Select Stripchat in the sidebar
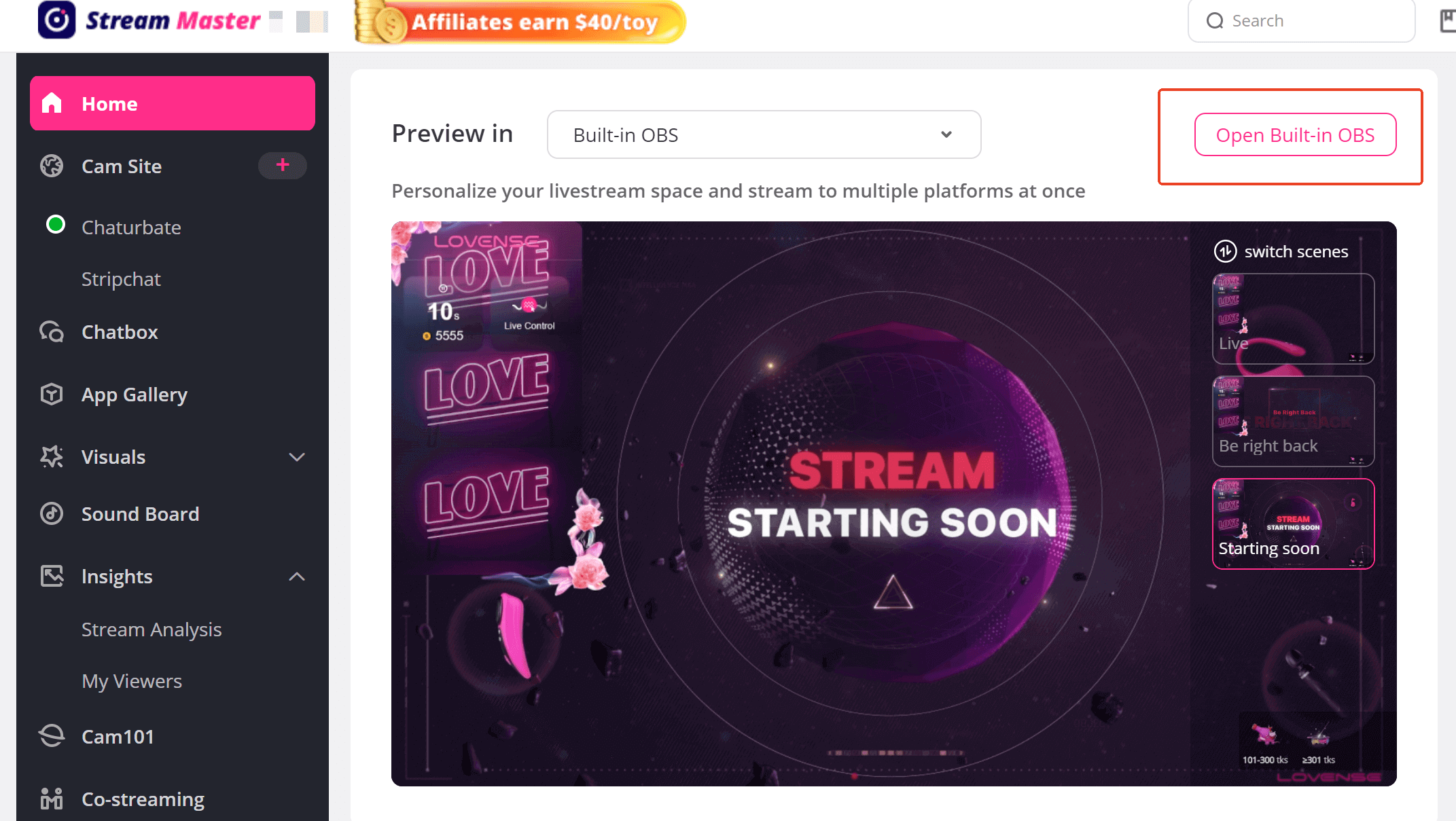The height and width of the screenshot is (821, 1456). 121,279
